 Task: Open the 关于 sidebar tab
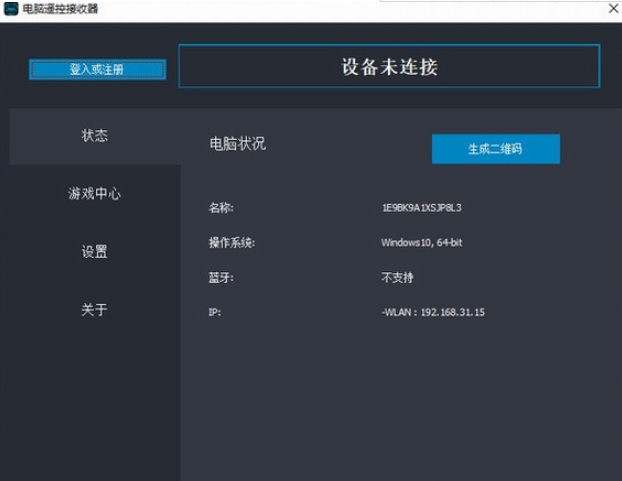tap(95, 309)
